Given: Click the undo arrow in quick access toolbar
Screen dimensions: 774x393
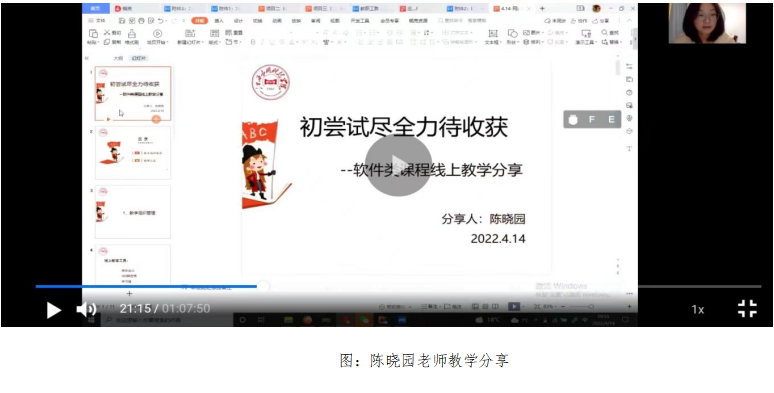Looking at the screenshot, I should [160, 21].
